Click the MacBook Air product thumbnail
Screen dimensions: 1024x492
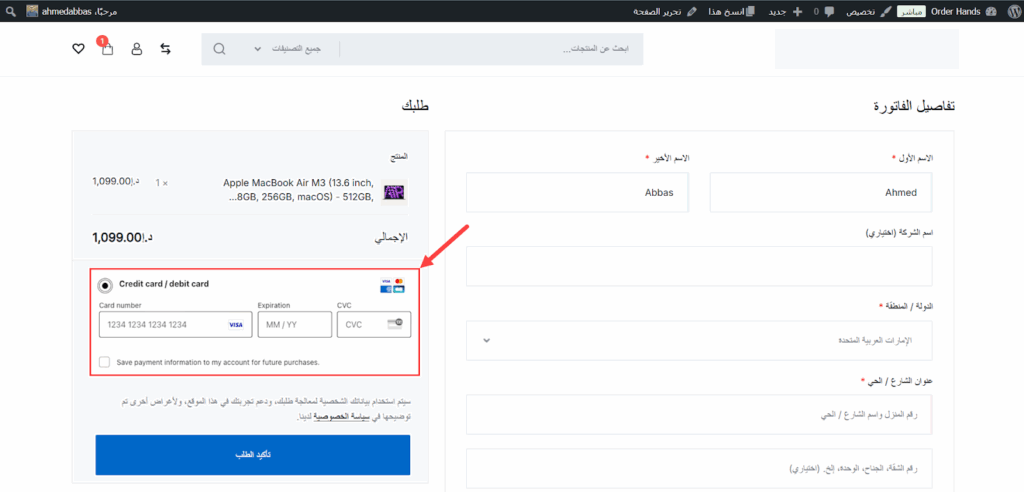click(x=394, y=191)
